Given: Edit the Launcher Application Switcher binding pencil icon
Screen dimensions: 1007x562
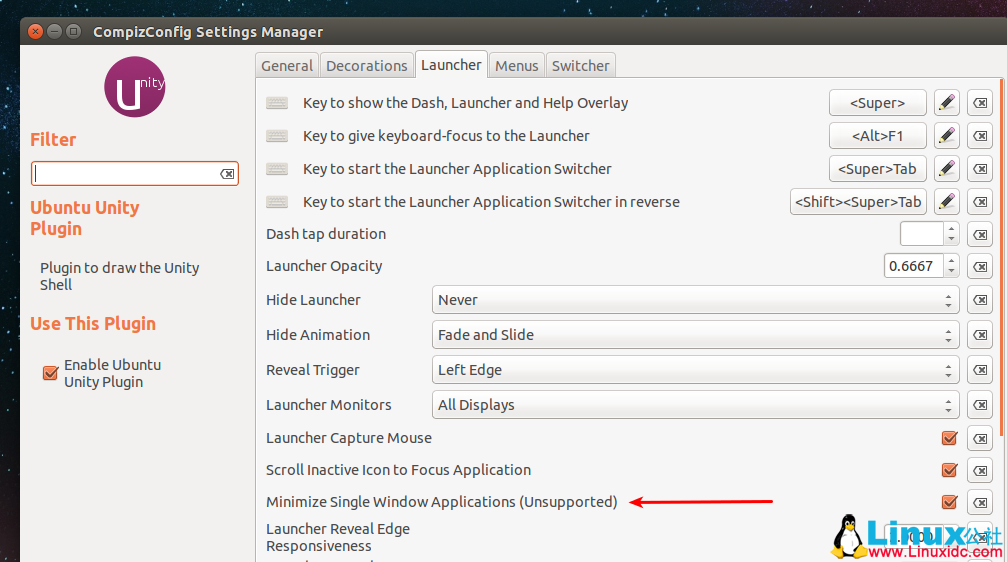Looking at the screenshot, I should (947, 169).
